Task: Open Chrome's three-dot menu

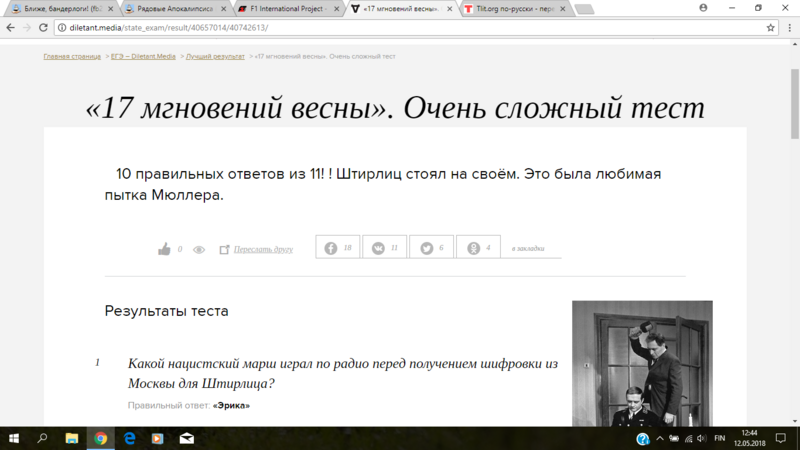Action: click(789, 28)
